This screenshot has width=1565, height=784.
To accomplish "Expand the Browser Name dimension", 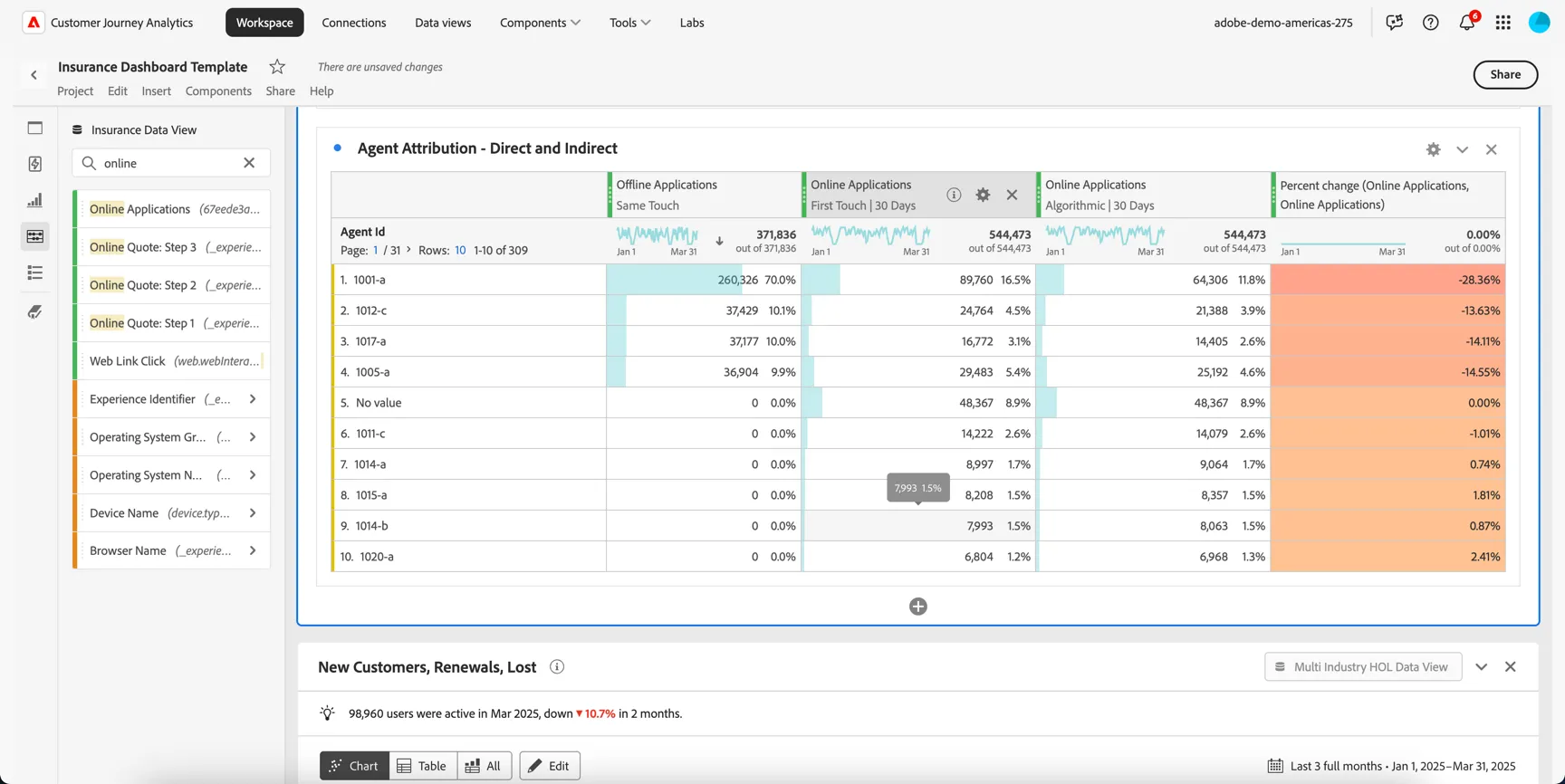I will (x=253, y=550).
